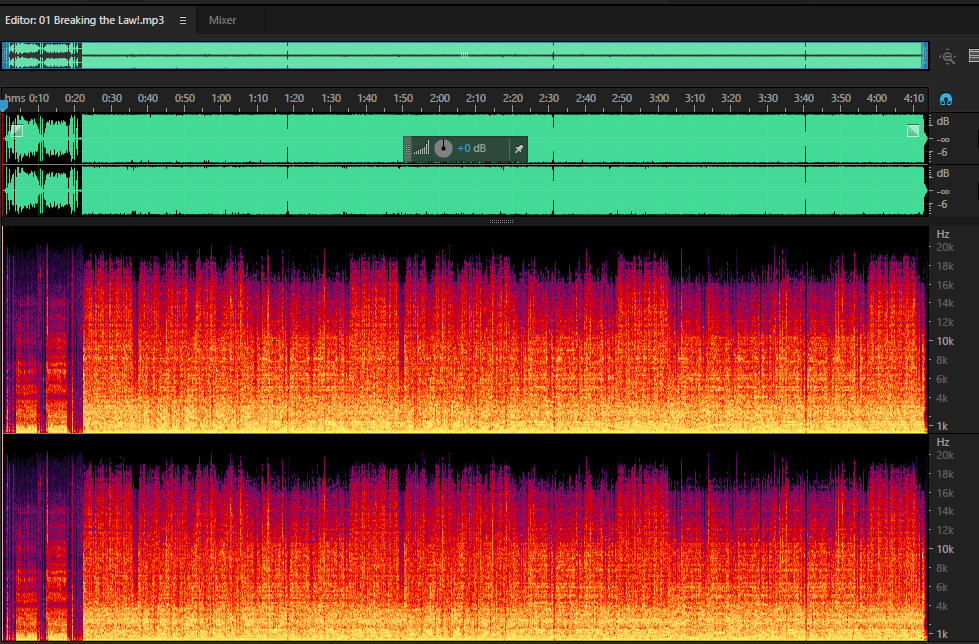The width and height of the screenshot is (979, 644).
Task: Click the 0:20 mark on the ruler
Action: [x=75, y=98]
